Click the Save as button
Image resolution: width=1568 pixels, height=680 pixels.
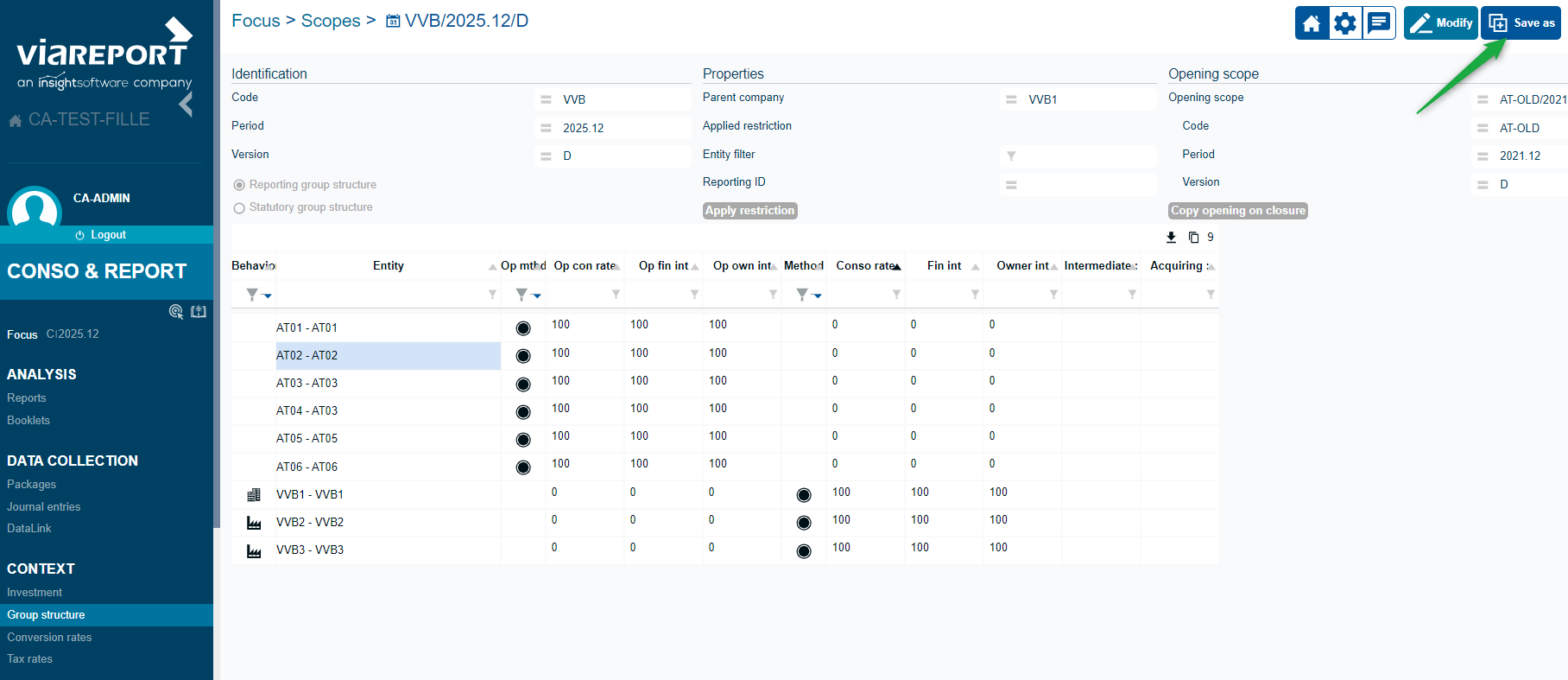tap(1521, 23)
